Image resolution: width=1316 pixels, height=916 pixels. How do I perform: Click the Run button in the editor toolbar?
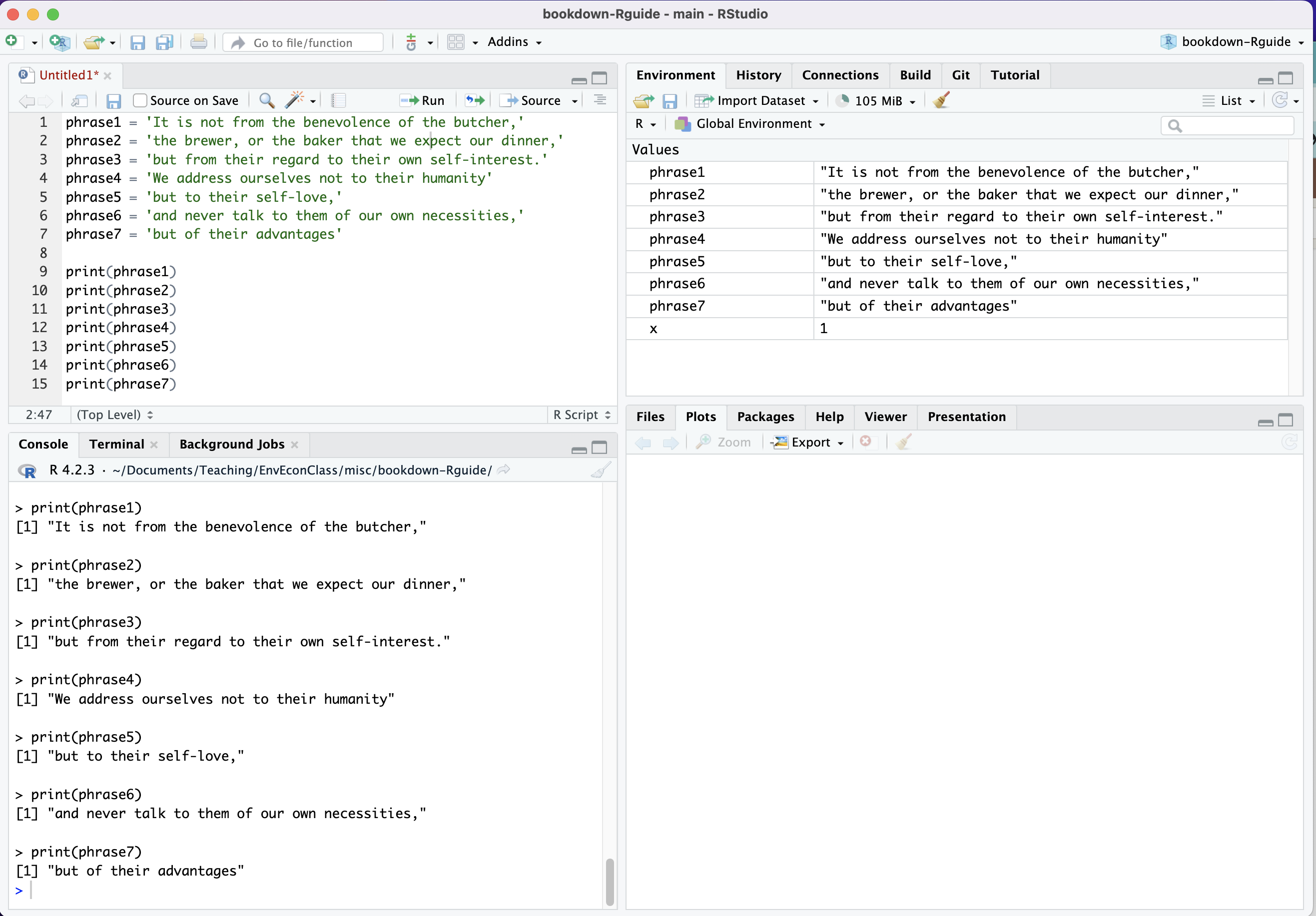click(x=422, y=101)
